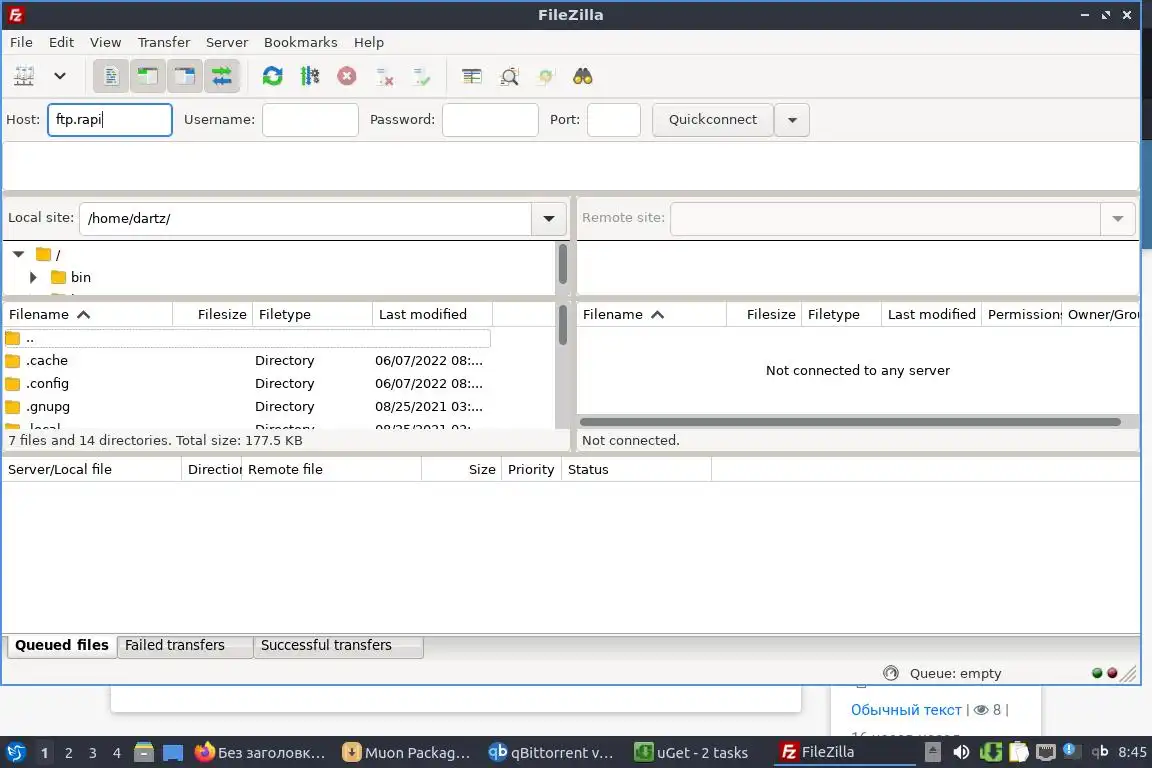Viewport: 1152px width, 768px height.
Task: Sort local files by Last modified column
Action: [x=433, y=315]
